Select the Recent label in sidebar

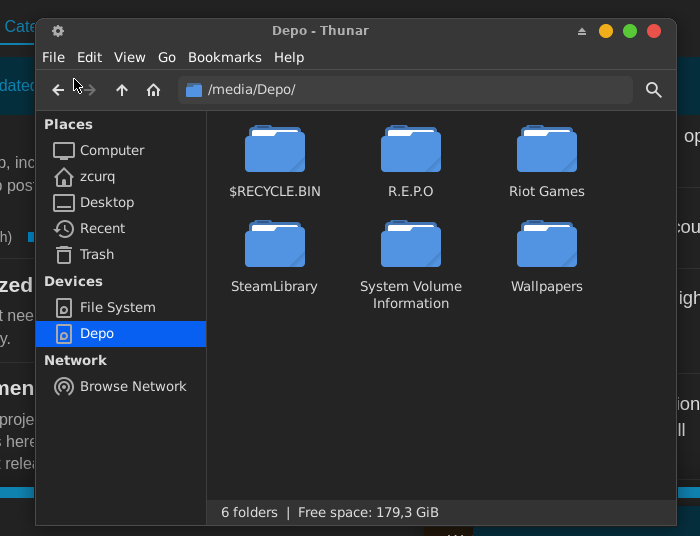[x=102, y=229]
